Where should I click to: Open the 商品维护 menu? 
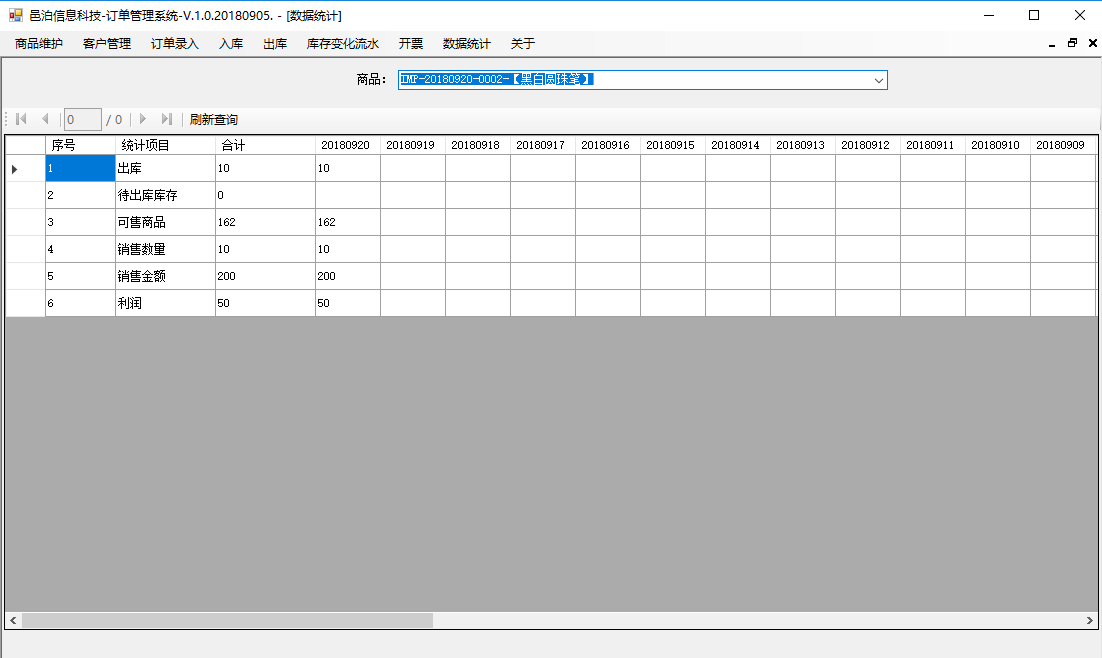pos(39,44)
